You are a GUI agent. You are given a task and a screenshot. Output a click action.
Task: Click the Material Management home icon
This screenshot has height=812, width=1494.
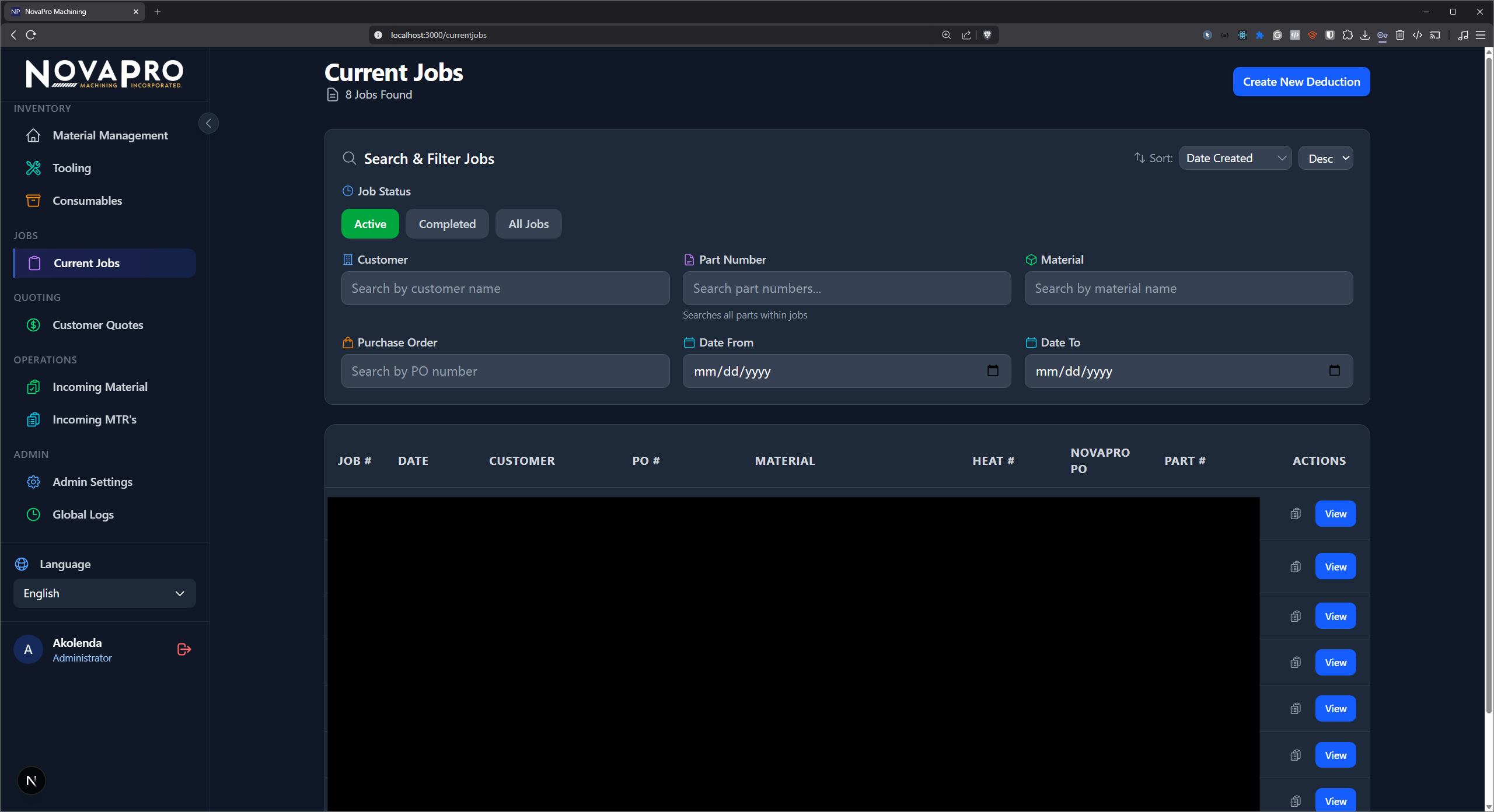click(33, 135)
